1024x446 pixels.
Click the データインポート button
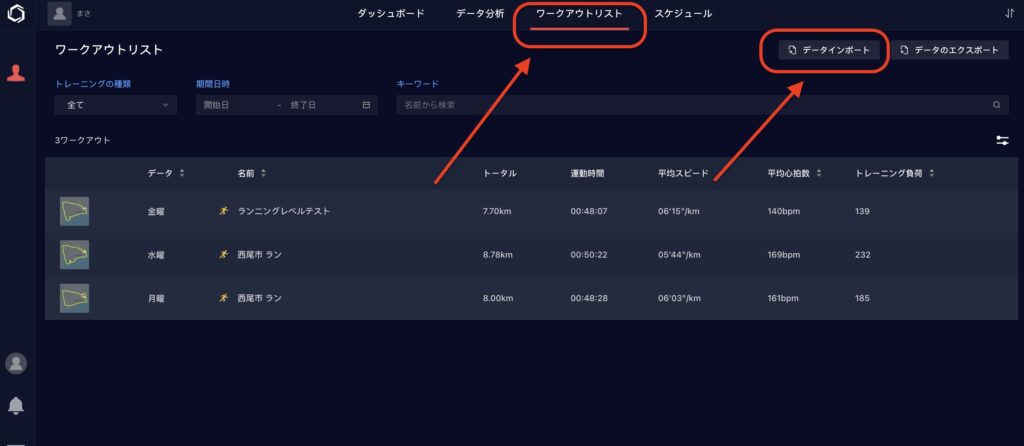tap(821, 50)
